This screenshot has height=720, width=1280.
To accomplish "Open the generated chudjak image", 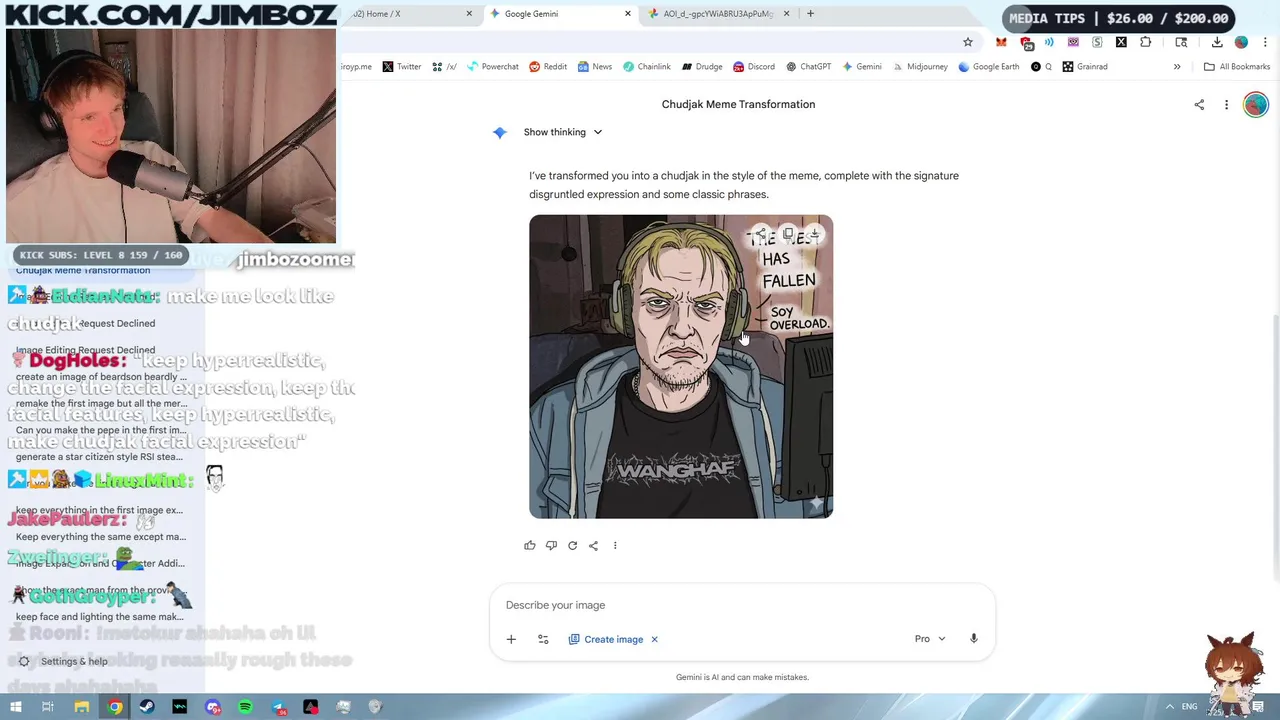I will coord(681,366).
